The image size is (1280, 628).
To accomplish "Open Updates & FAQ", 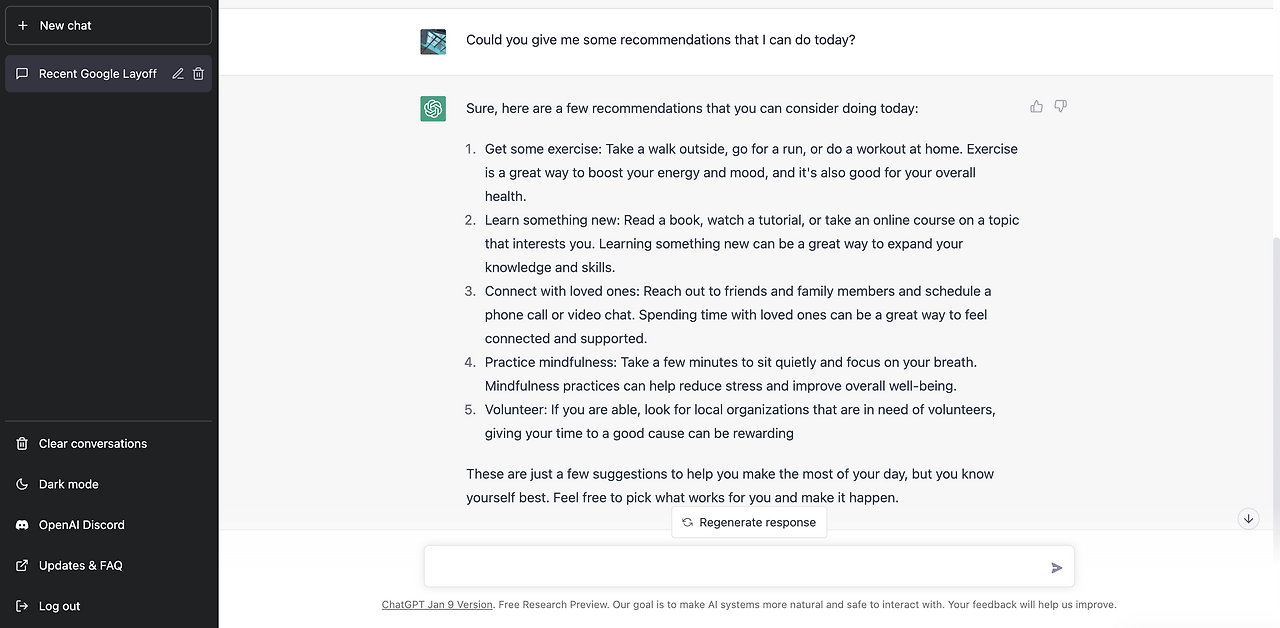I will pos(80,566).
